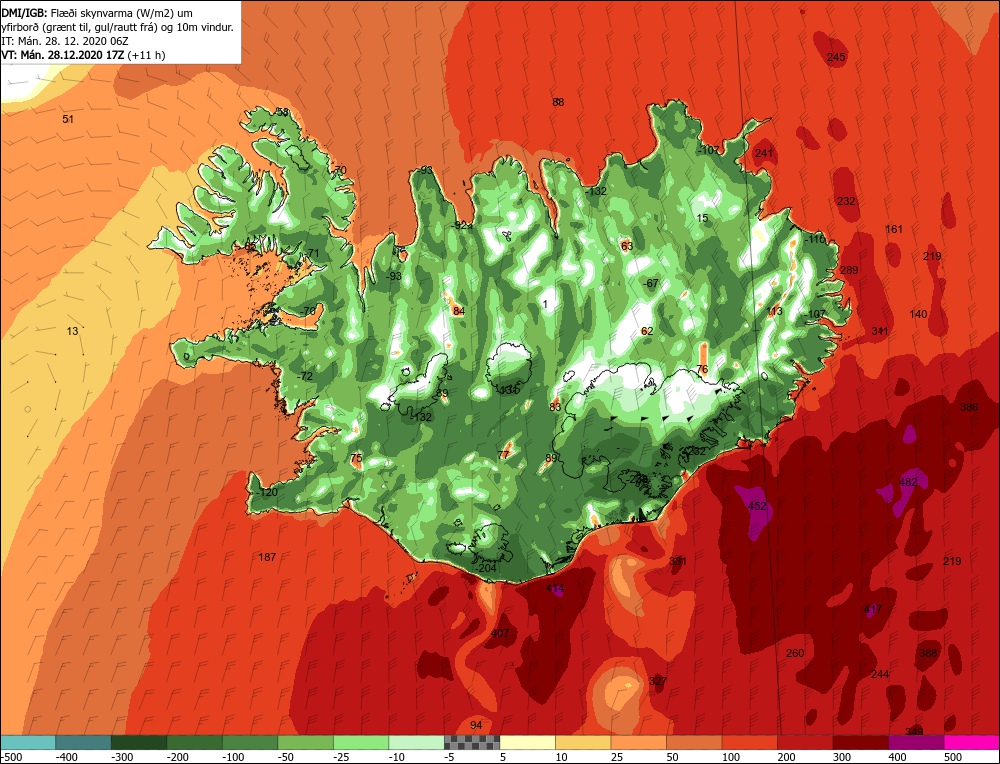
Task: Click the flux value '407' south of Iceland
Action: coord(501,633)
